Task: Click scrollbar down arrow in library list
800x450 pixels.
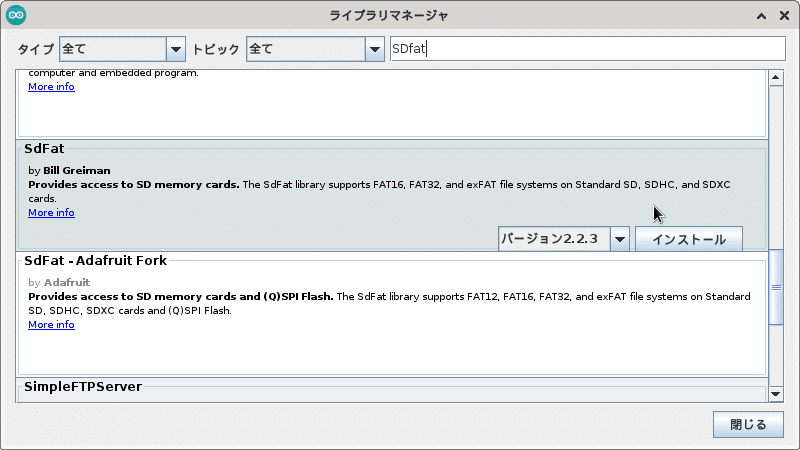Action: pyautogui.click(x=776, y=393)
